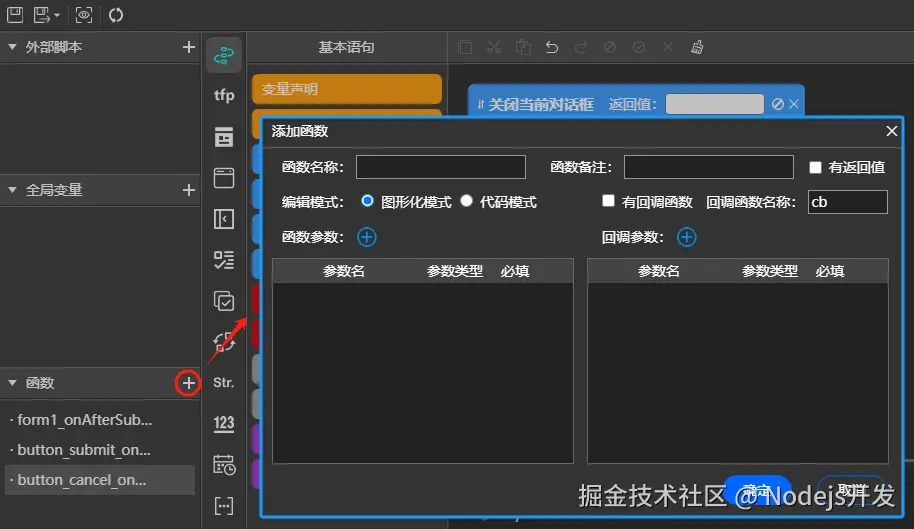Click the delete X icon in toolbar
This screenshot has height=529, width=914.
[x=668, y=47]
